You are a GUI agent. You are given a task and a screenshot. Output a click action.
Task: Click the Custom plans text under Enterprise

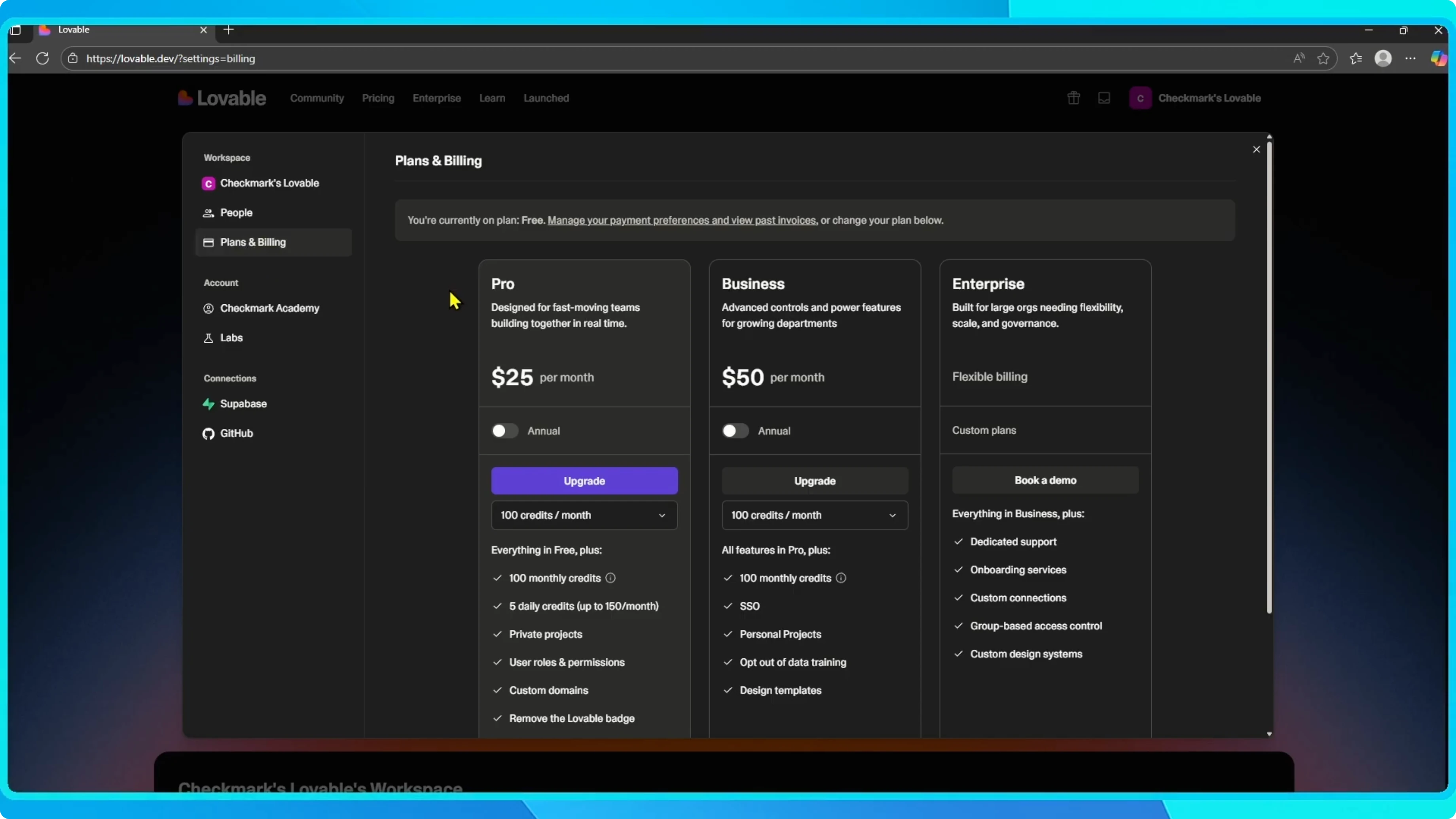click(x=984, y=430)
